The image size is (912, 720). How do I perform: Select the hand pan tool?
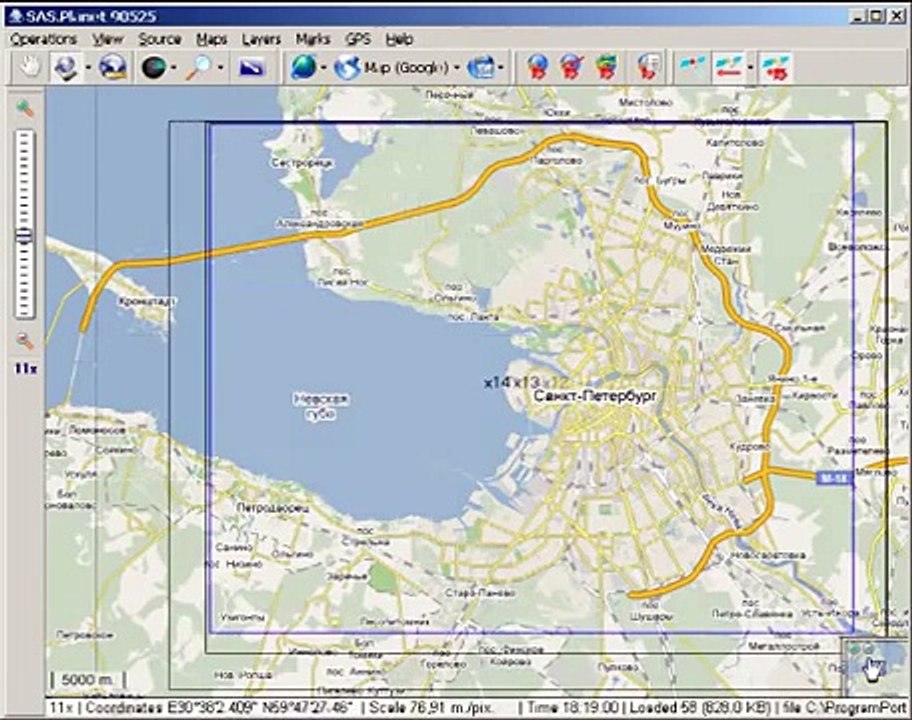coord(28,67)
